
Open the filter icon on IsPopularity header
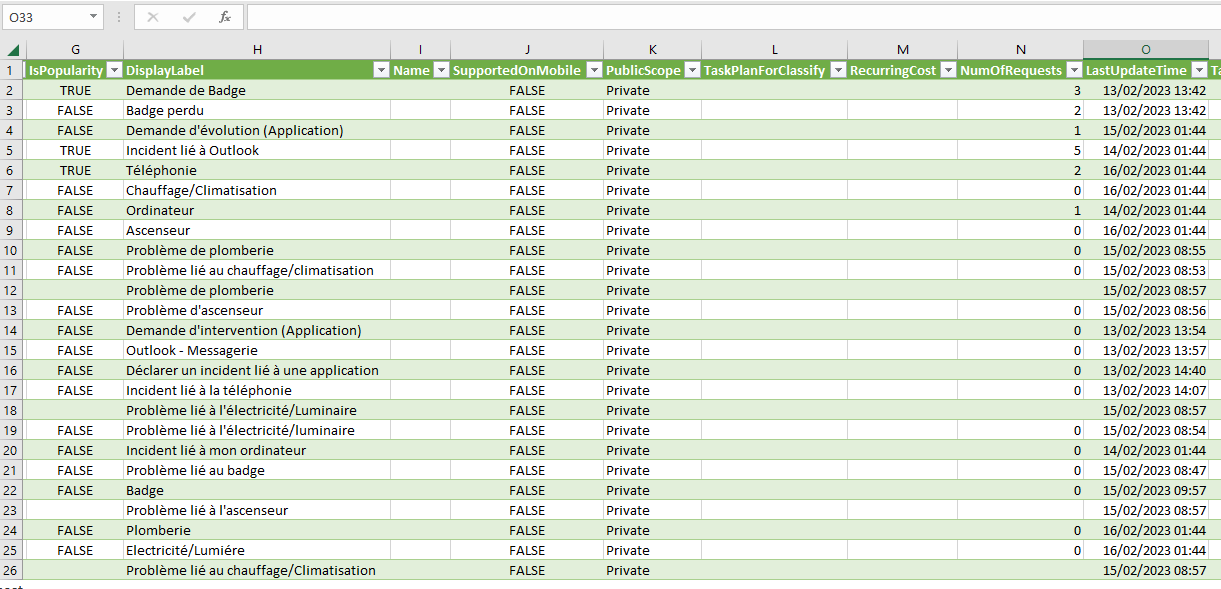point(113,70)
